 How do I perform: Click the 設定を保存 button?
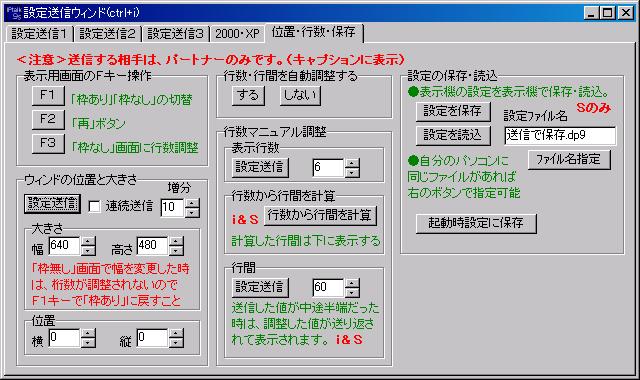point(453,111)
